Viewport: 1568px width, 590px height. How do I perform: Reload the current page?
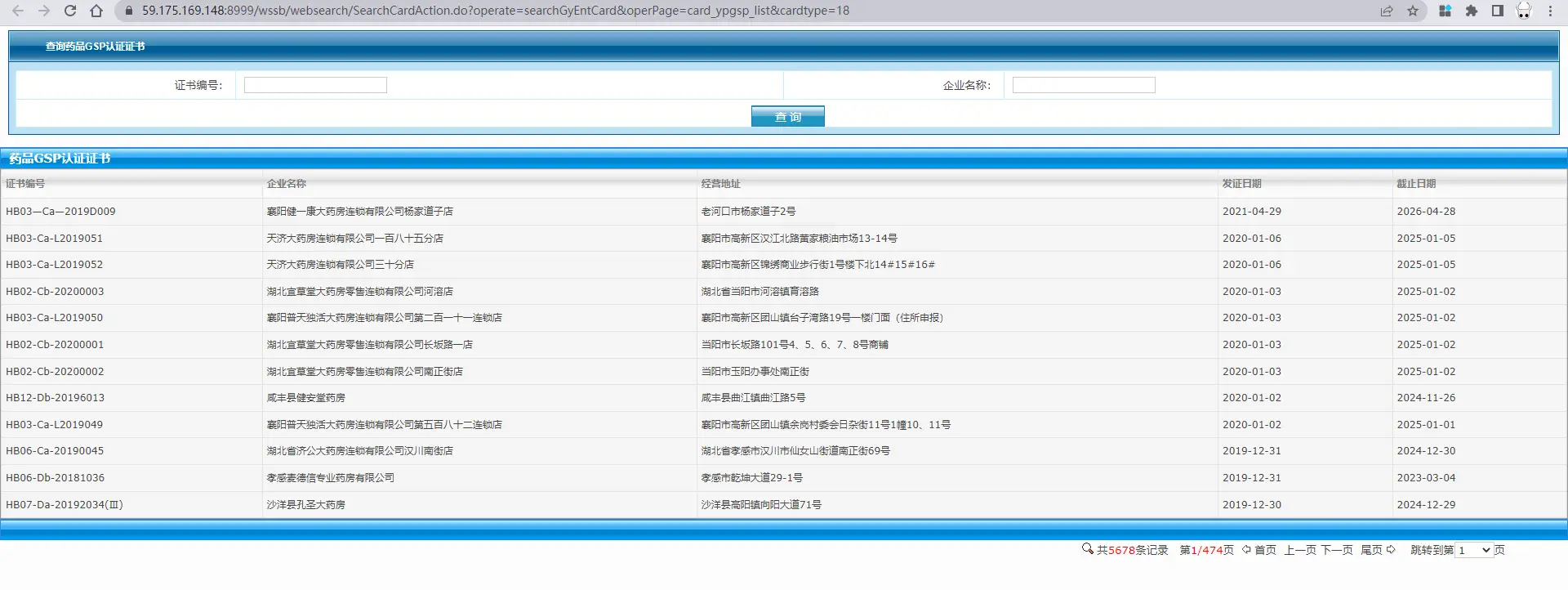pyautogui.click(x=70, y=11)
